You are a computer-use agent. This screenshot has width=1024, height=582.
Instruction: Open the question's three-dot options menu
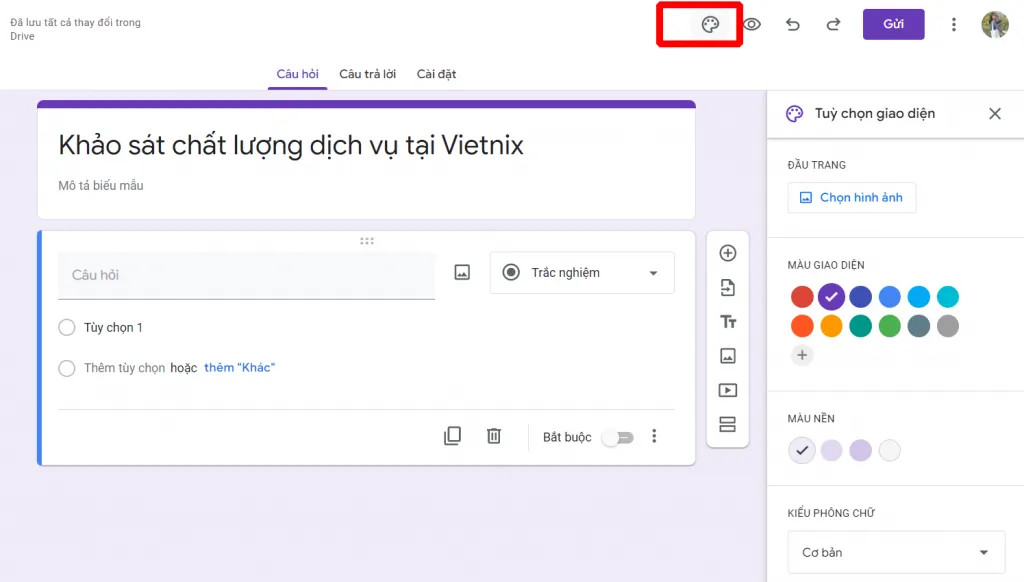tap(654, 436)
